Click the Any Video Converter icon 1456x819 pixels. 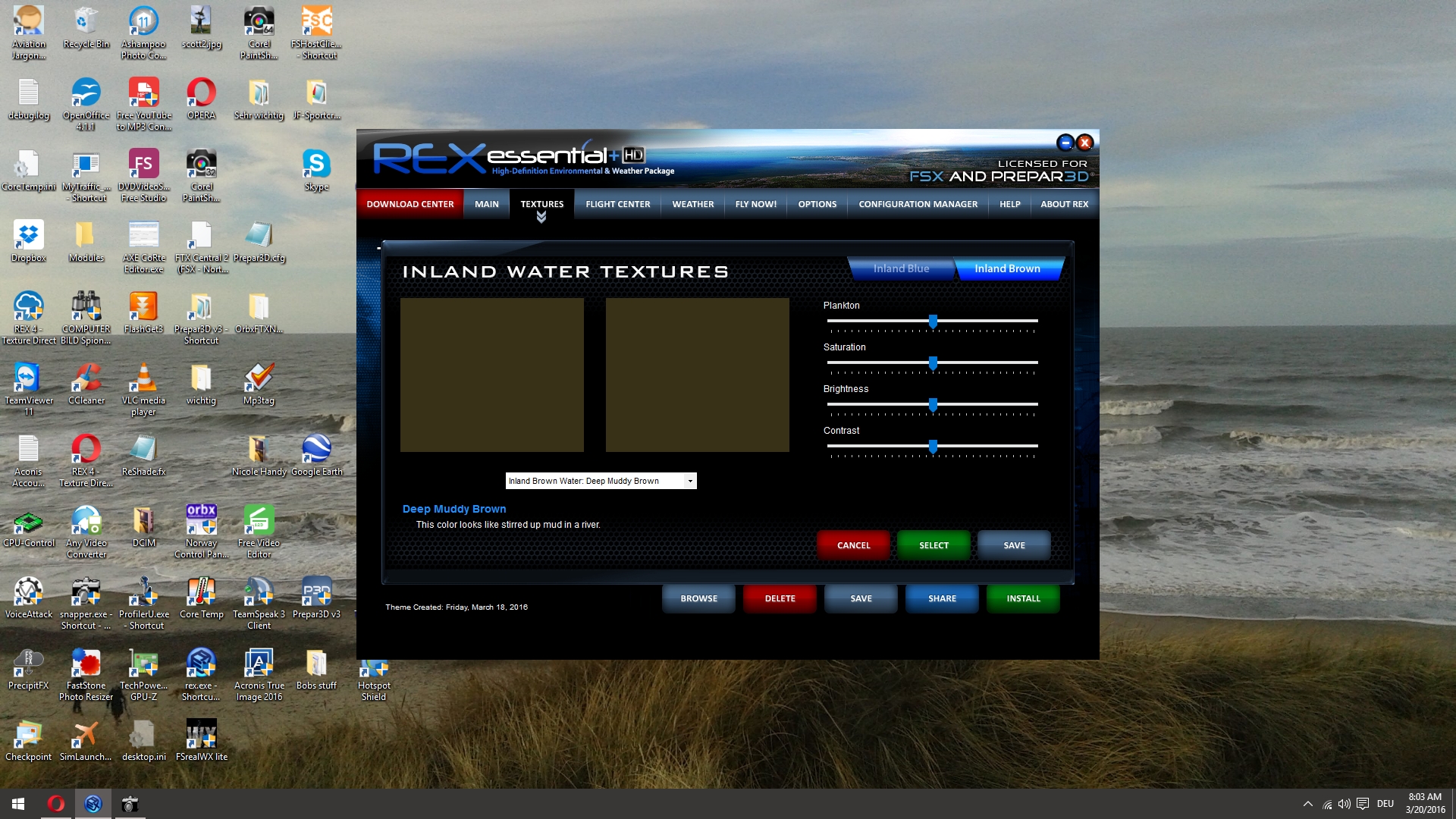point(86,532)
